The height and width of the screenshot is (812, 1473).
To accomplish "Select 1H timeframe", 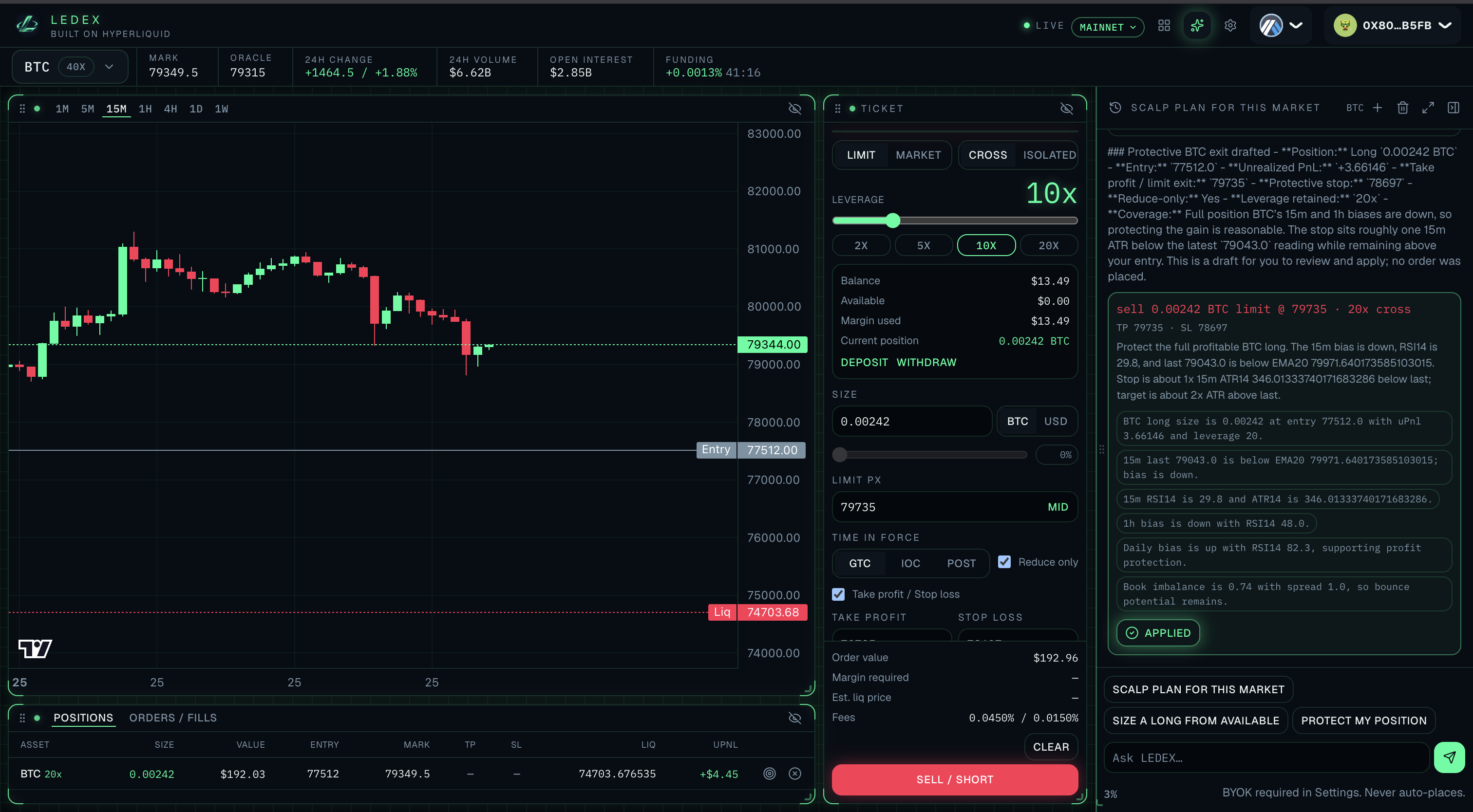I will coord(145,109).
